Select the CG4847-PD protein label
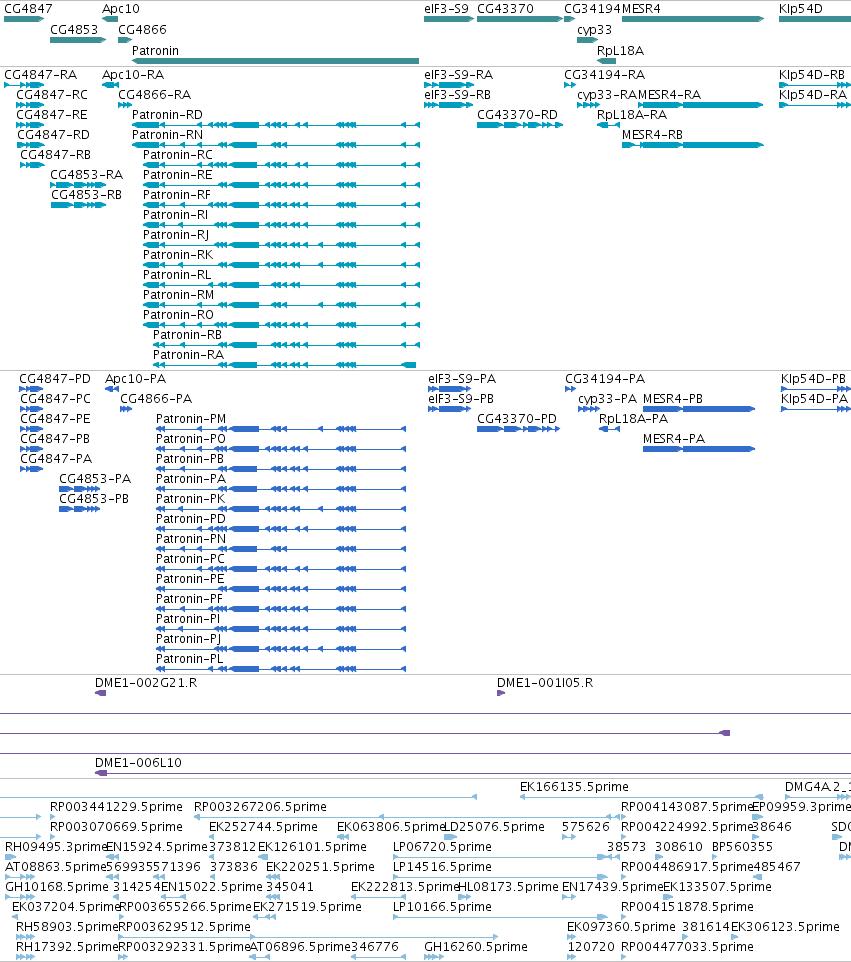 [x=55, y=379]
